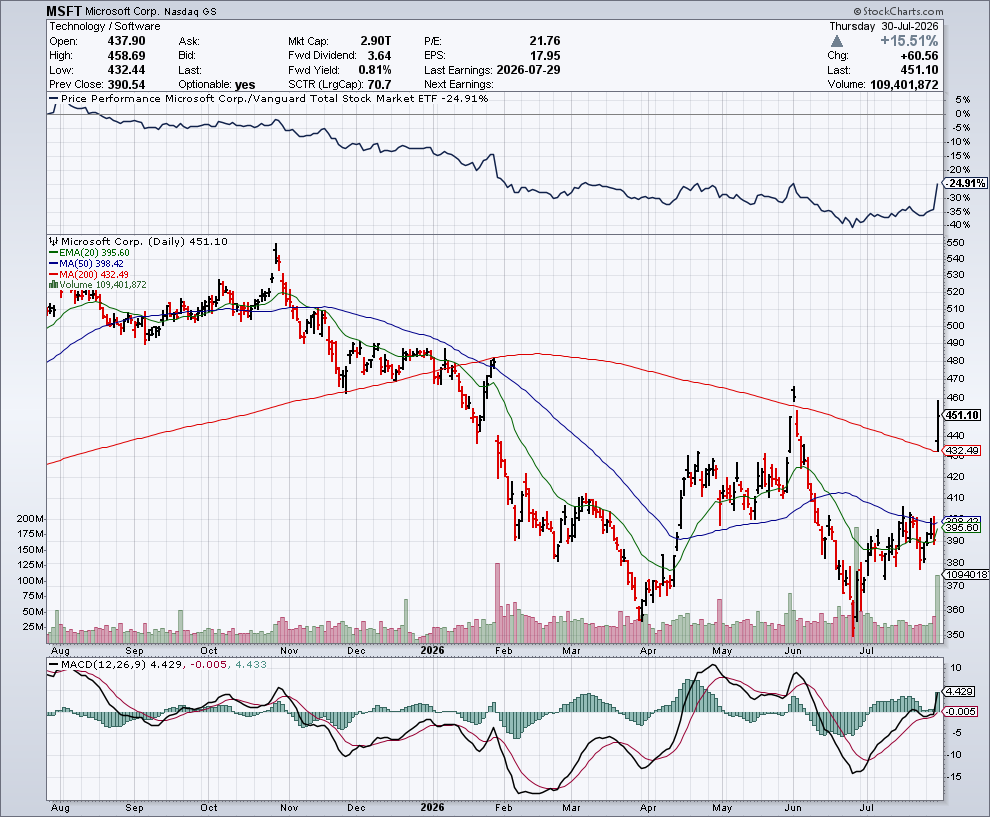Click the Microsoft Corp. company name
The height and width of the screenshot is (817, 990).
tap(122, 12)
